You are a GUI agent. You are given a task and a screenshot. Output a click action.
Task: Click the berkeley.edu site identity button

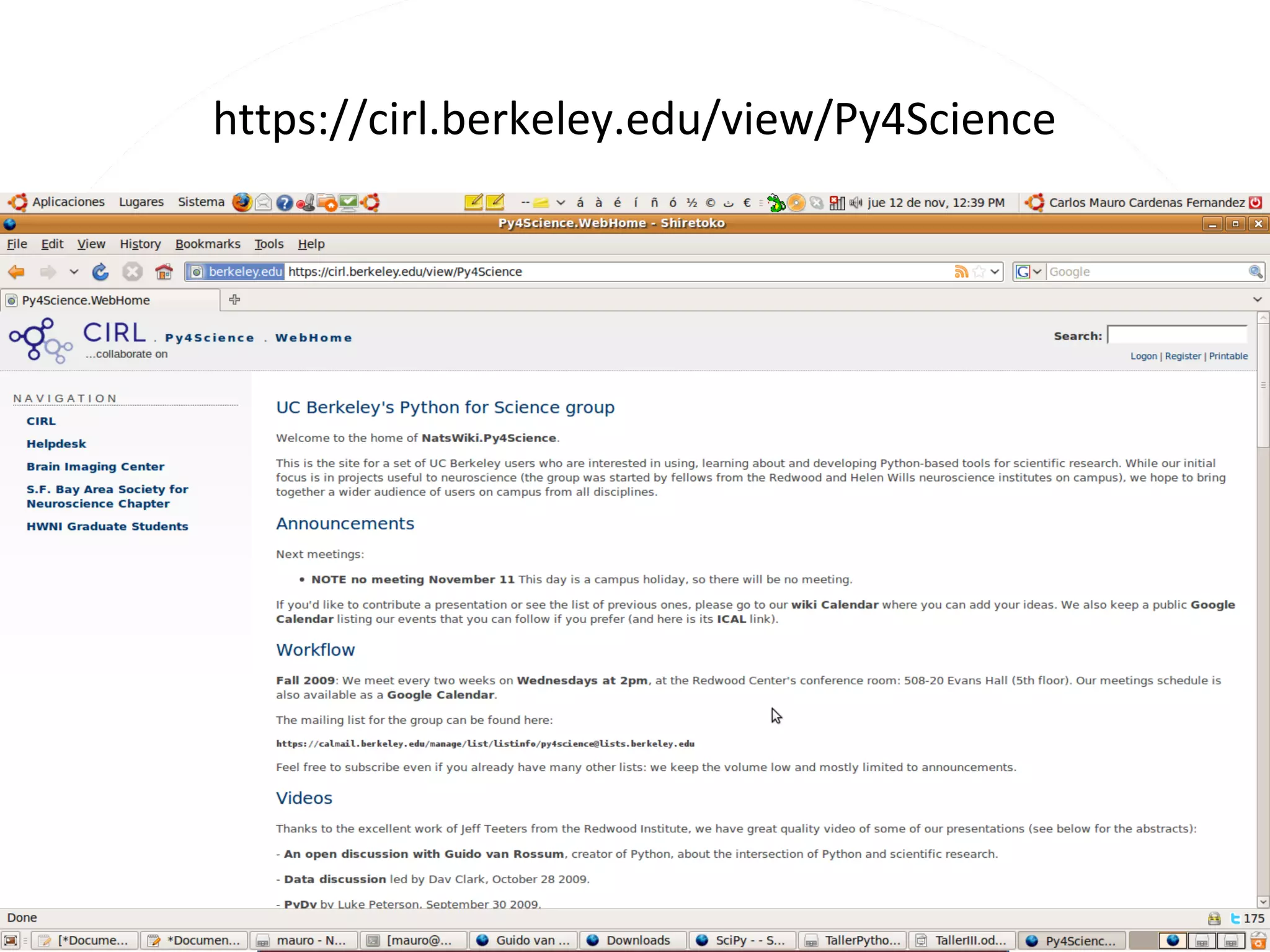236,271
